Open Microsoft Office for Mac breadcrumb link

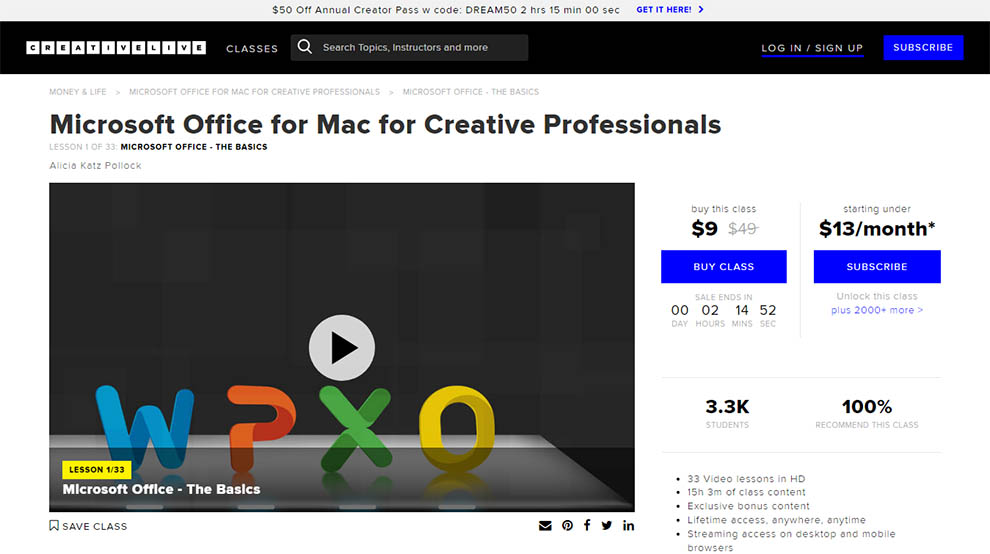point(254,92)
